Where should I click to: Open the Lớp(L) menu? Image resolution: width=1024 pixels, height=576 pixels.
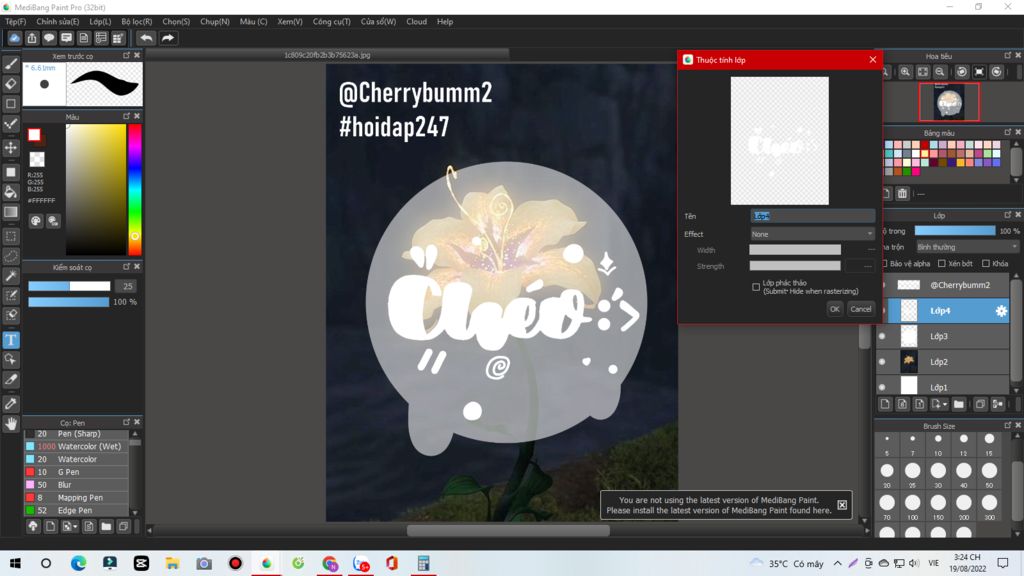coord(100,22)
